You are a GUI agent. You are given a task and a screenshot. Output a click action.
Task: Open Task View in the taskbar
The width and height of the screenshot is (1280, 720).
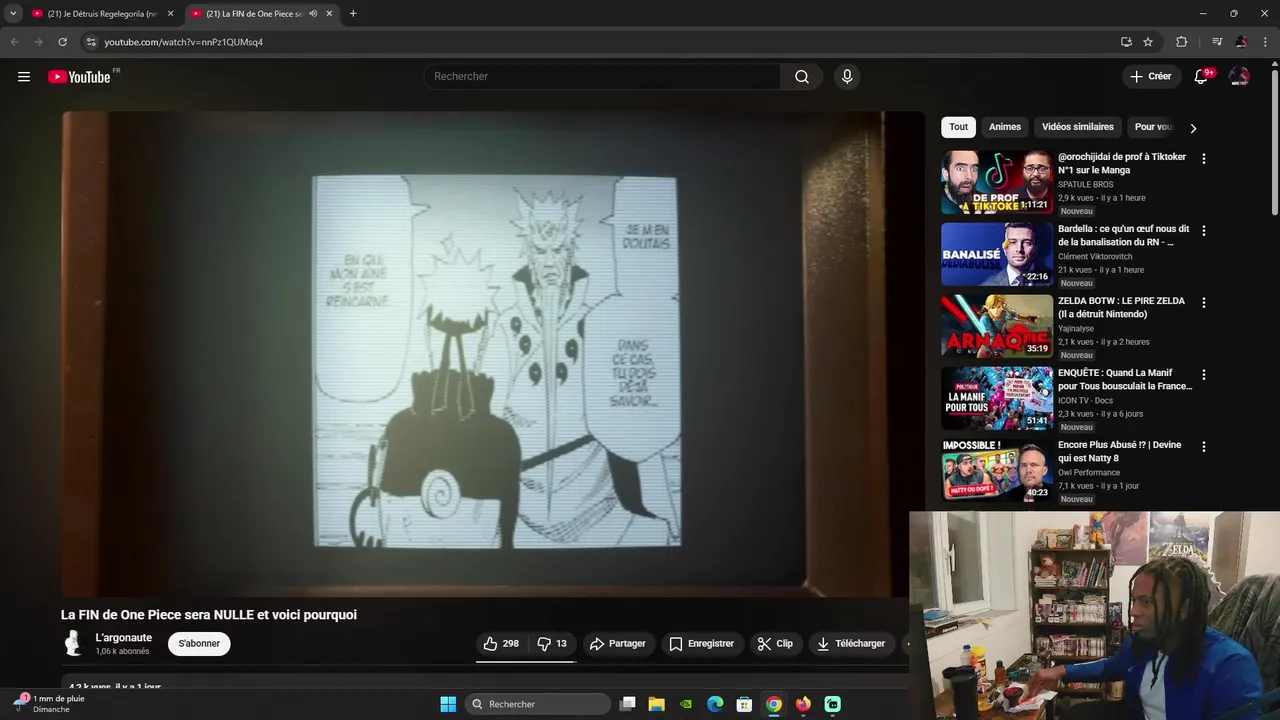(627, 704)
